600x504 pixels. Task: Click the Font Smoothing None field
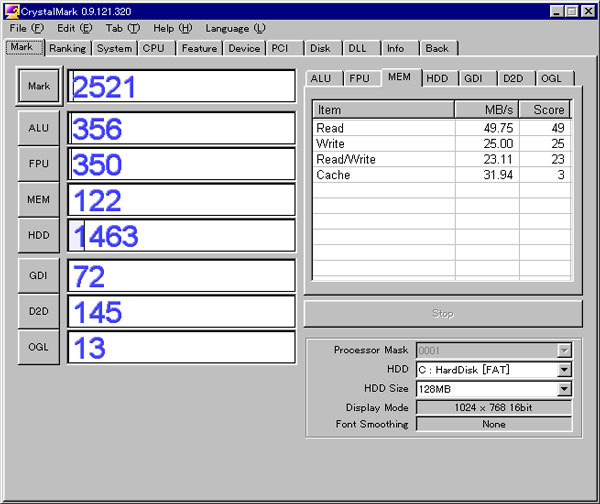coord(494,424)
